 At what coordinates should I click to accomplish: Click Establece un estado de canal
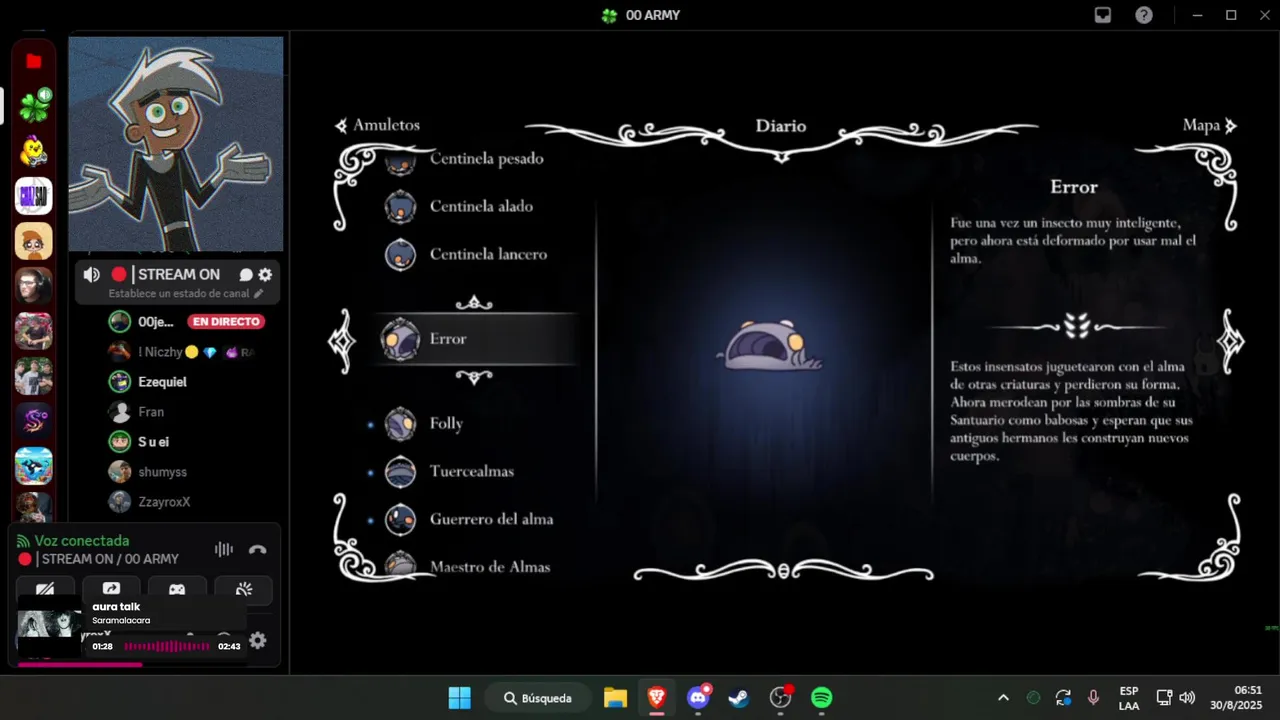tap(179, 294)
